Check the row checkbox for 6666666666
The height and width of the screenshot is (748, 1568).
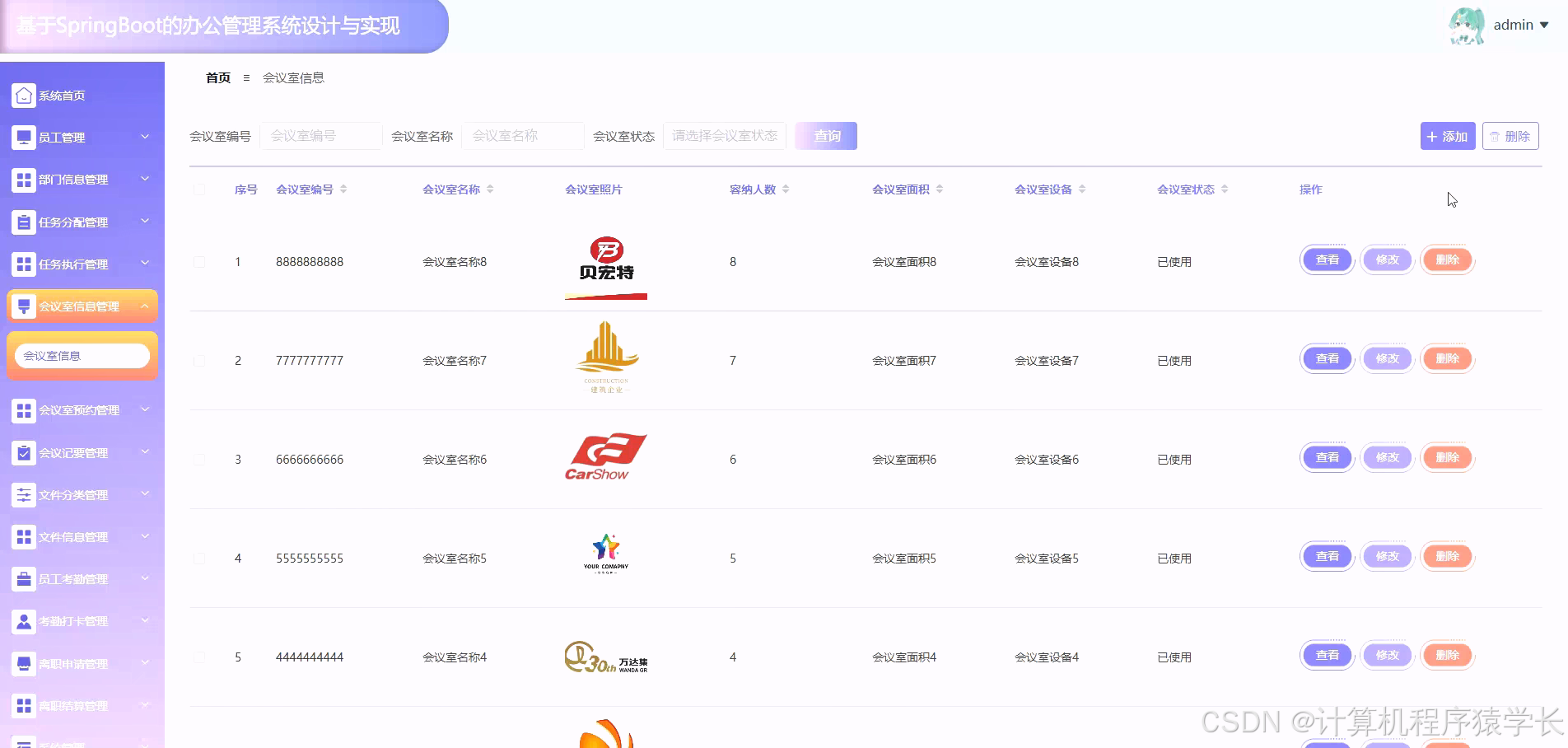coord(199,460)
